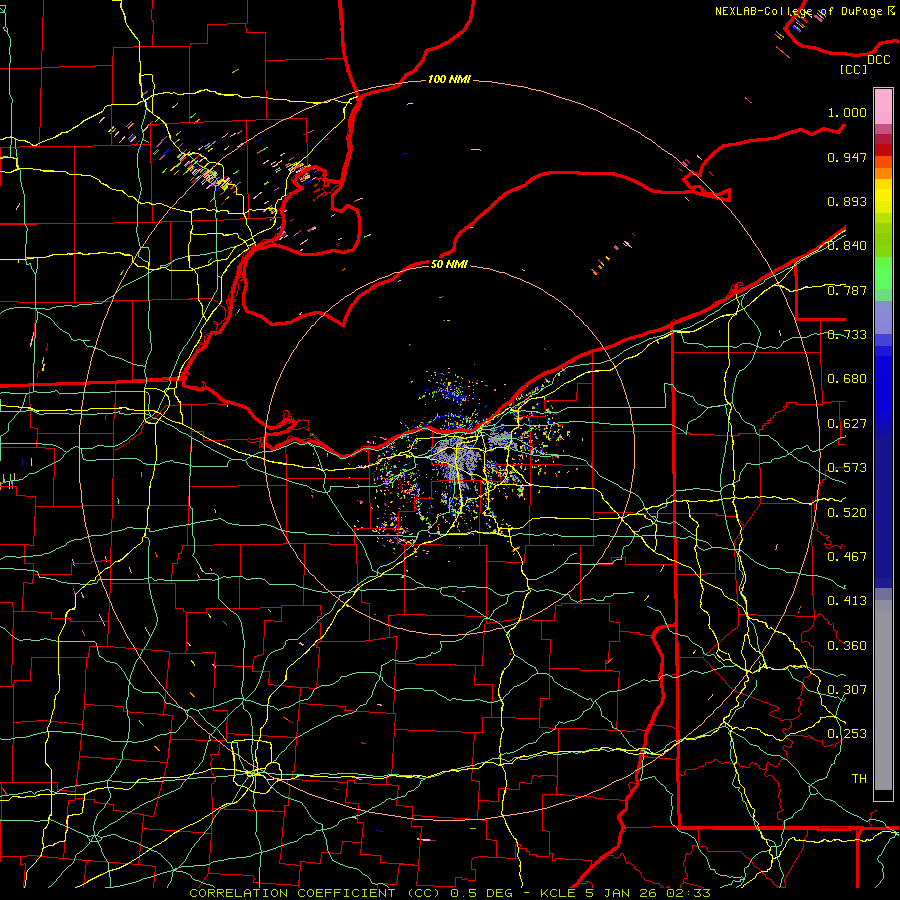Click the 0.893 legend value
This screenshot has height=900, width=900.
pos(847,201)
